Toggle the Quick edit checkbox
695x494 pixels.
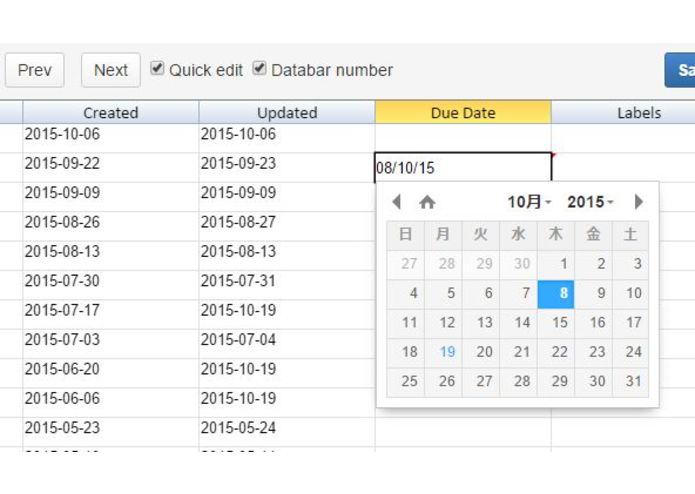coord(157,68)
